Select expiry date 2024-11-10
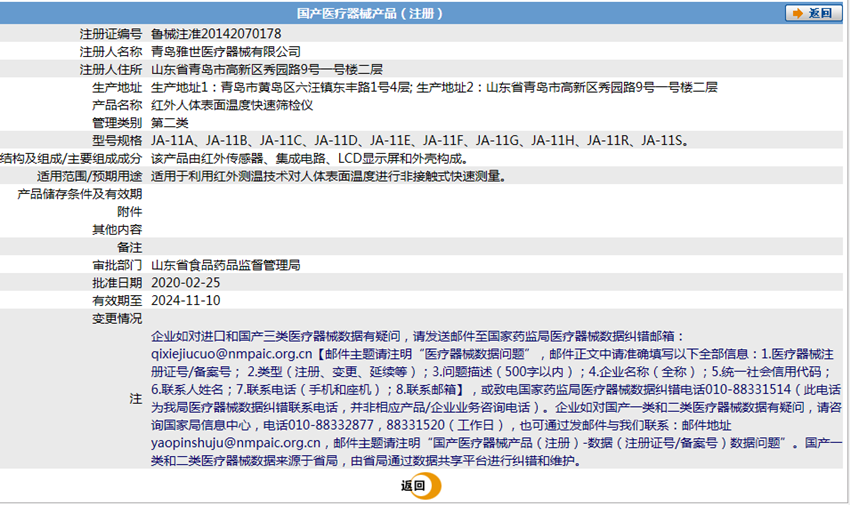The height and width of the screenshot is (505, 850). 185,300
